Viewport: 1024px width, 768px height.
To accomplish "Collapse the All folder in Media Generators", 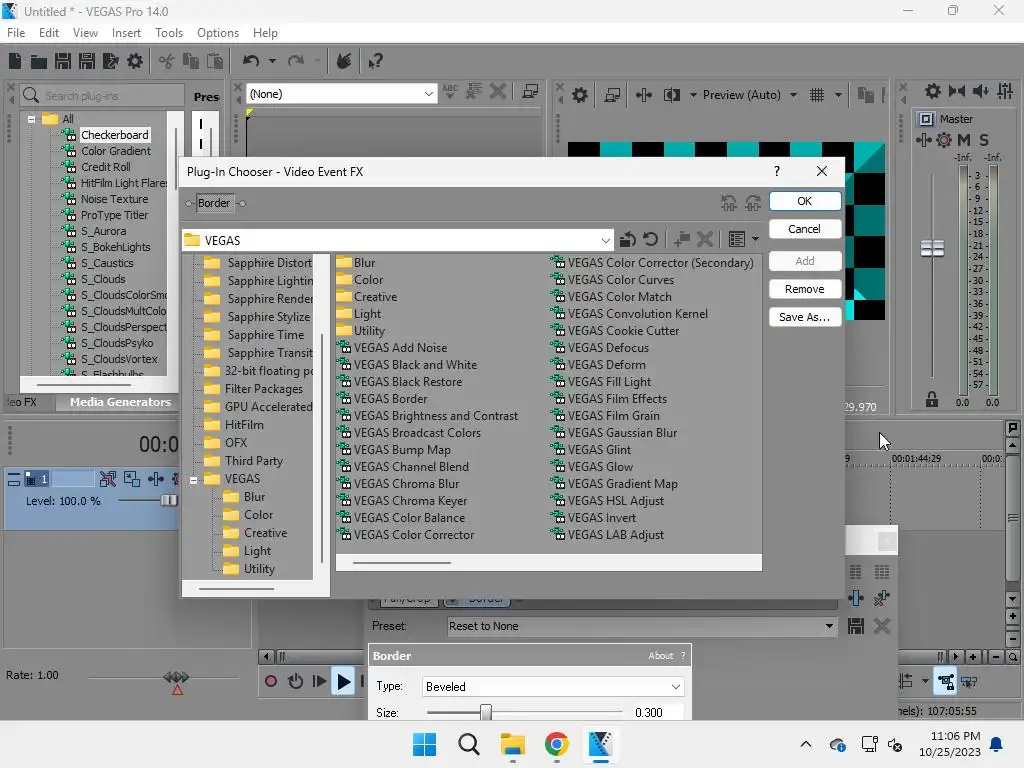I will tap(31, 119).
